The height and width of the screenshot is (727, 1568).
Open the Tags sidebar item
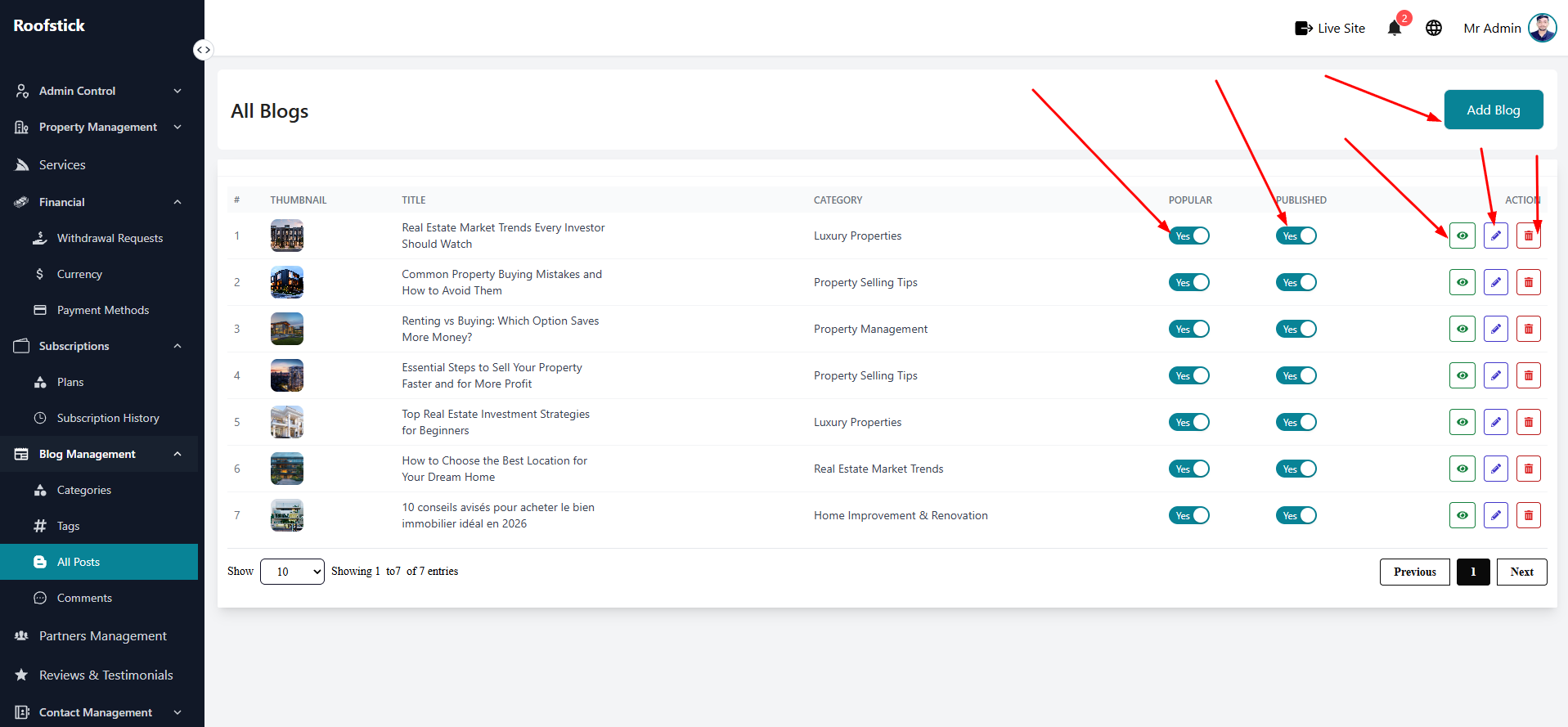click(x=99, y=526)
